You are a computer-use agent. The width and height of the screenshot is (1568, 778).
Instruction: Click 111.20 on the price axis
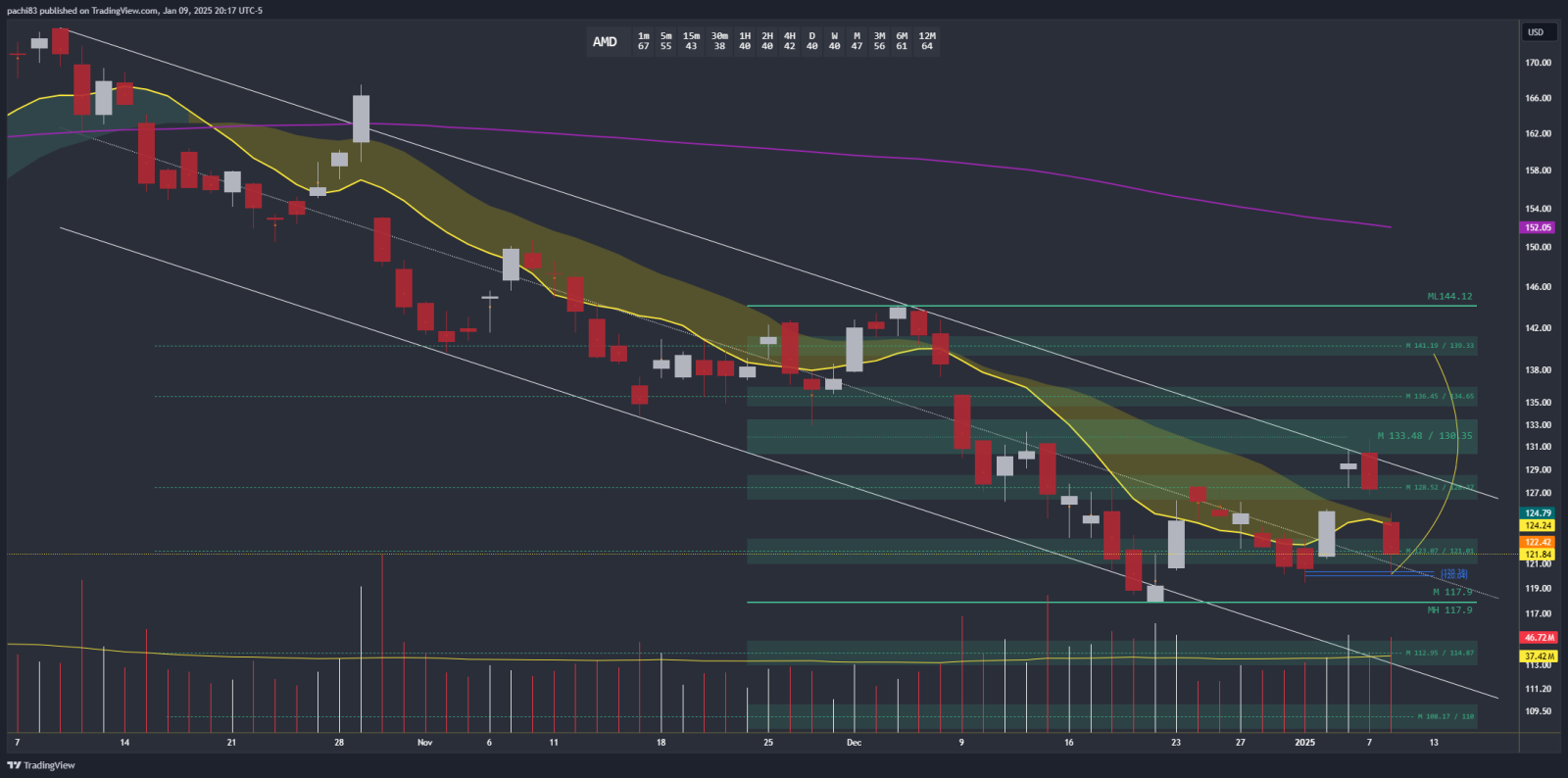1538,689
